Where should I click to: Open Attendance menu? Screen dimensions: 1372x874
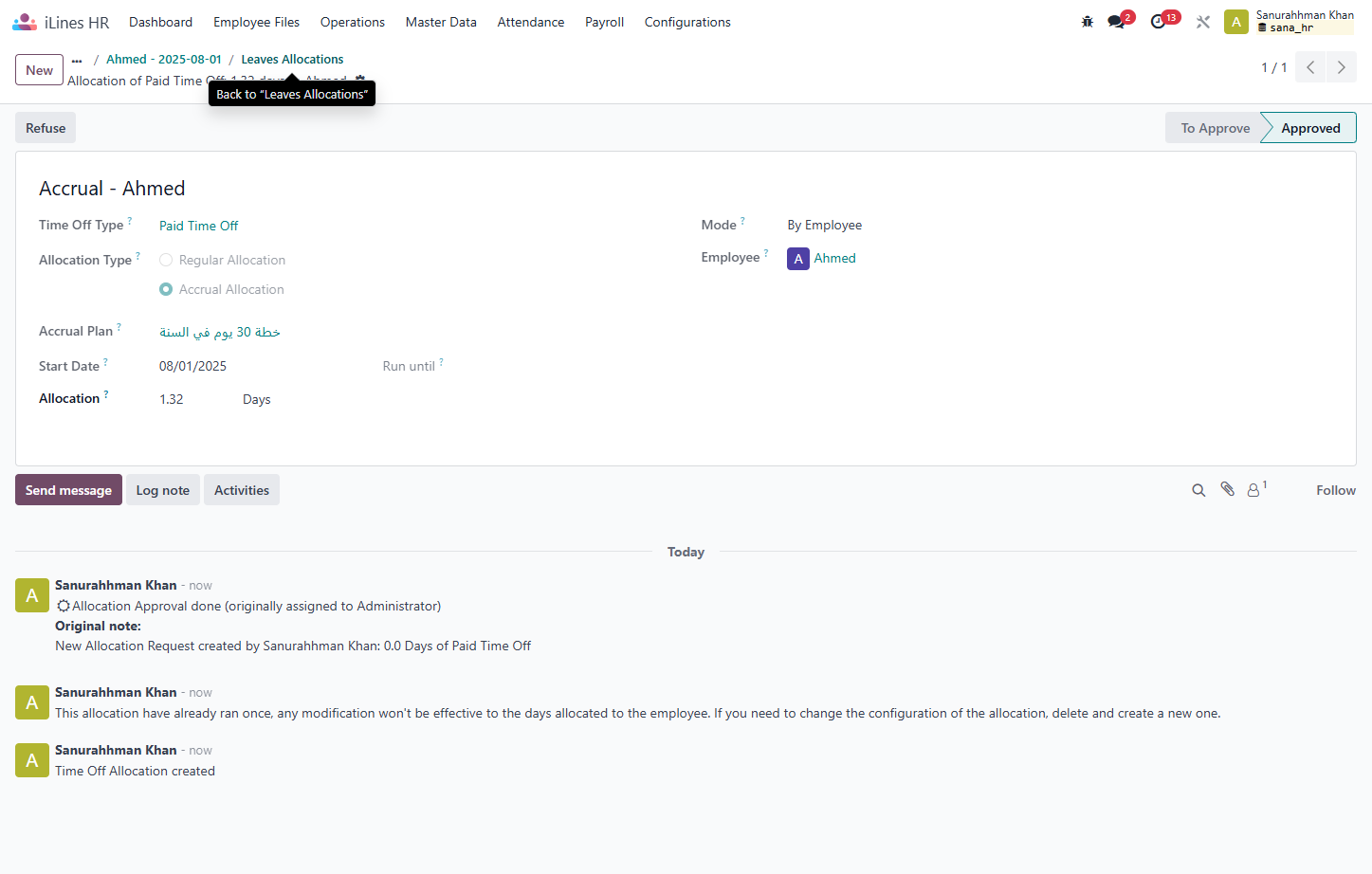point(531,22)
